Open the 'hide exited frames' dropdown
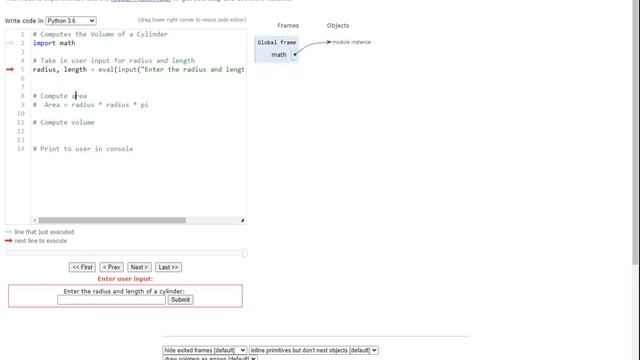 pos(204,350)
